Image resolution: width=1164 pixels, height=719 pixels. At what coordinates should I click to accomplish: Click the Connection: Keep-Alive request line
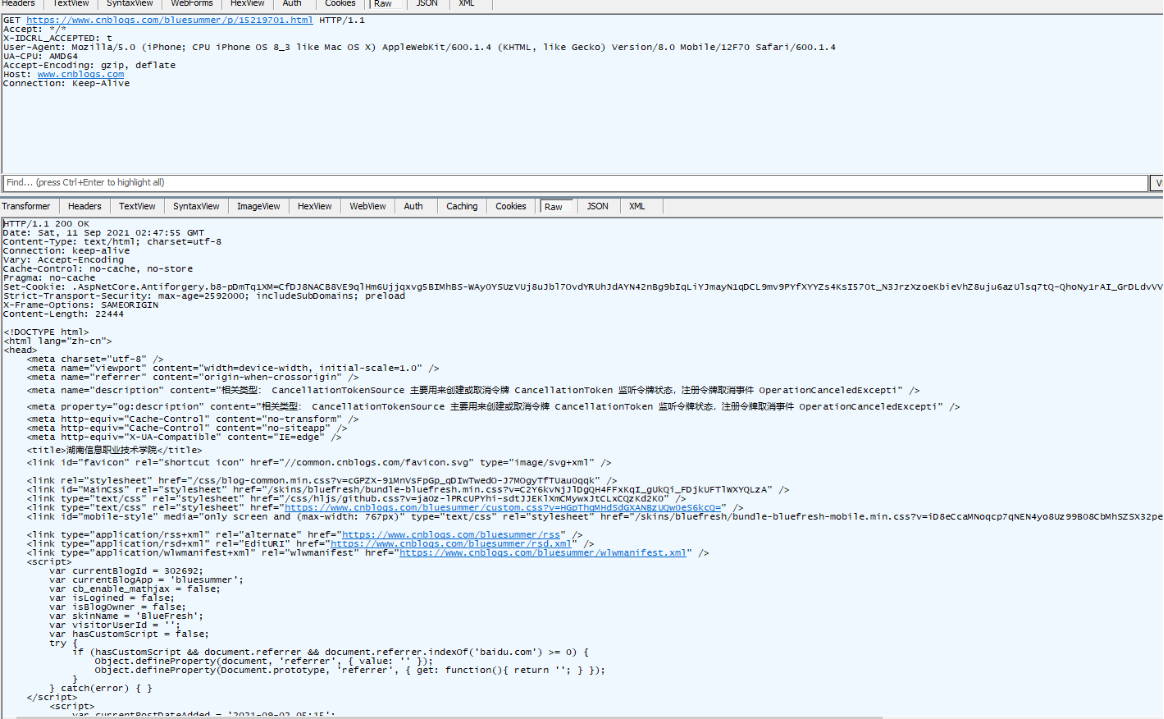pos(66,83)
